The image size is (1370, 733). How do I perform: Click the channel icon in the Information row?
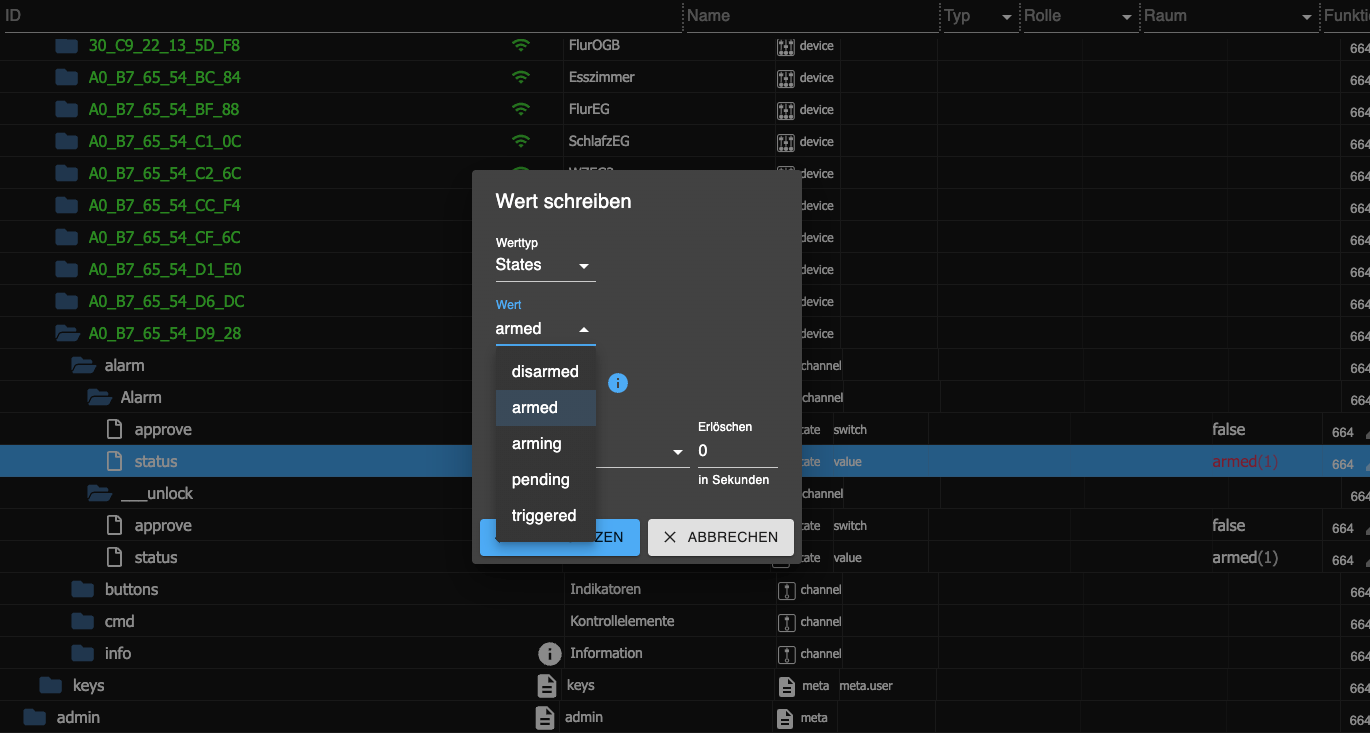(x=786, y=654)
